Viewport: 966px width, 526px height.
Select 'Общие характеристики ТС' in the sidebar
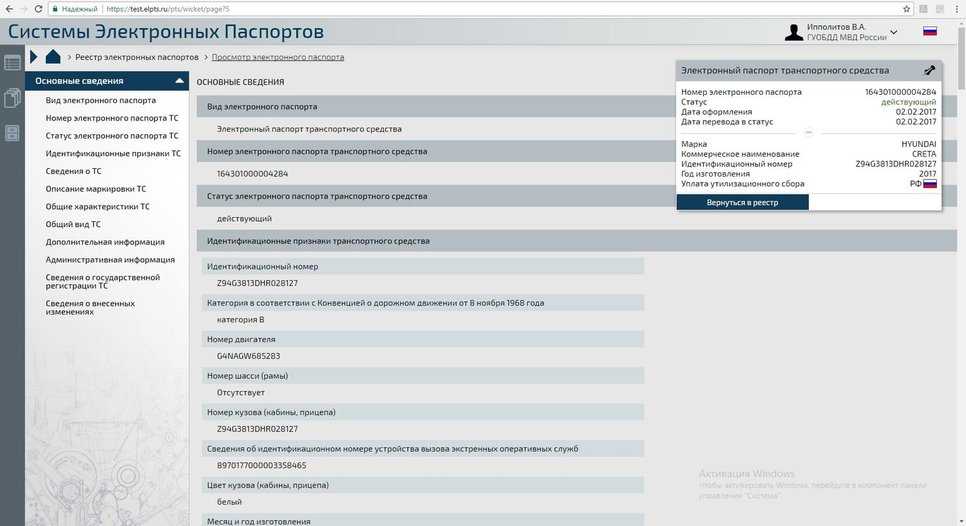pyautogui.click(x=98, y=206)
